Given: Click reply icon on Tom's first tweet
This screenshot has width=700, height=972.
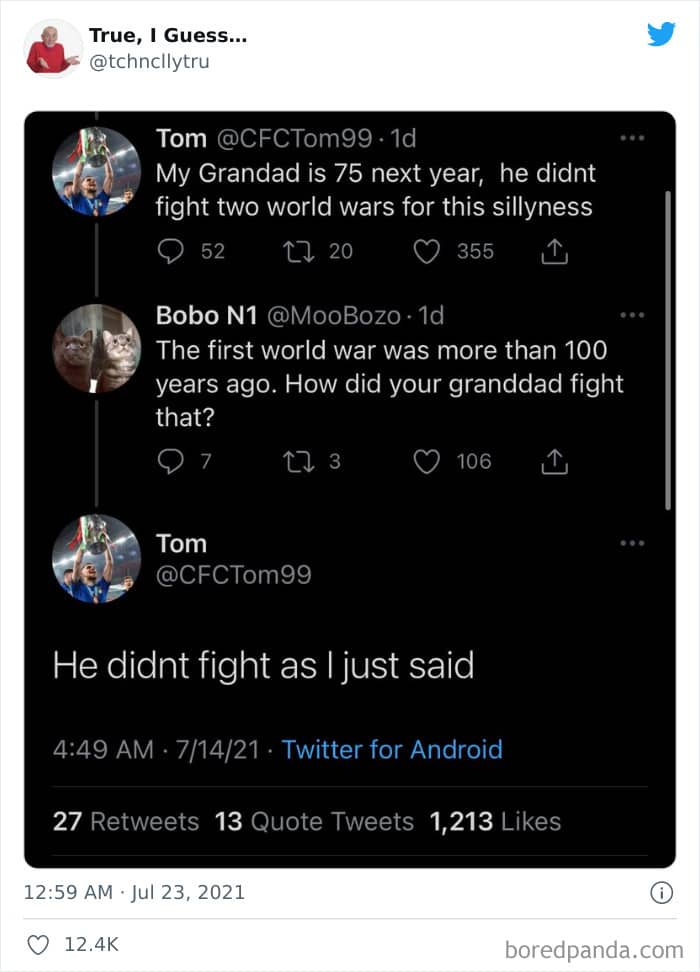Looking at the screenshot, I should 172,252.
